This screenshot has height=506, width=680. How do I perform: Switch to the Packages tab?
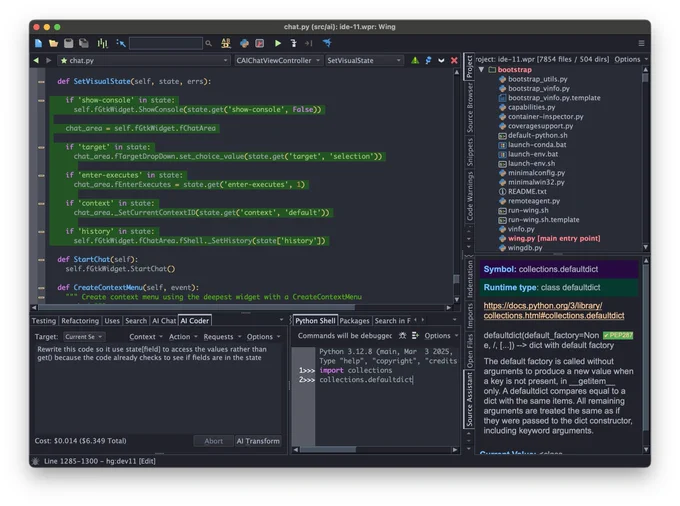click(x=354, y=320)
